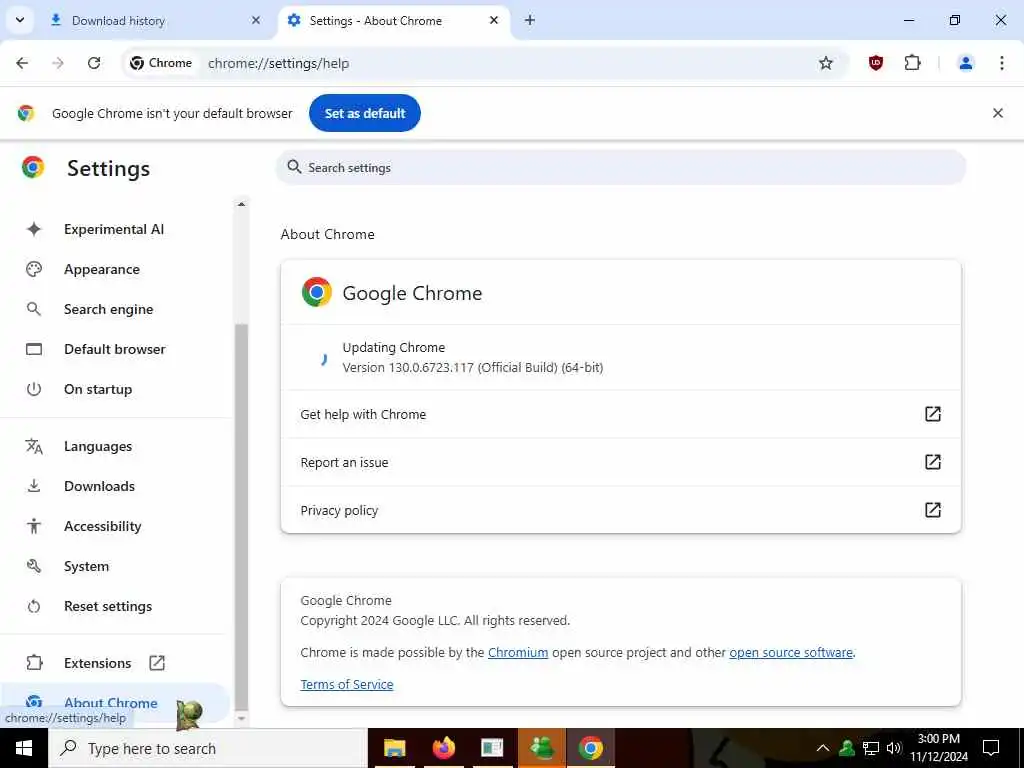The image size is (1024, 768).
Task: Open Default browser settings
Action: point(115,349)
